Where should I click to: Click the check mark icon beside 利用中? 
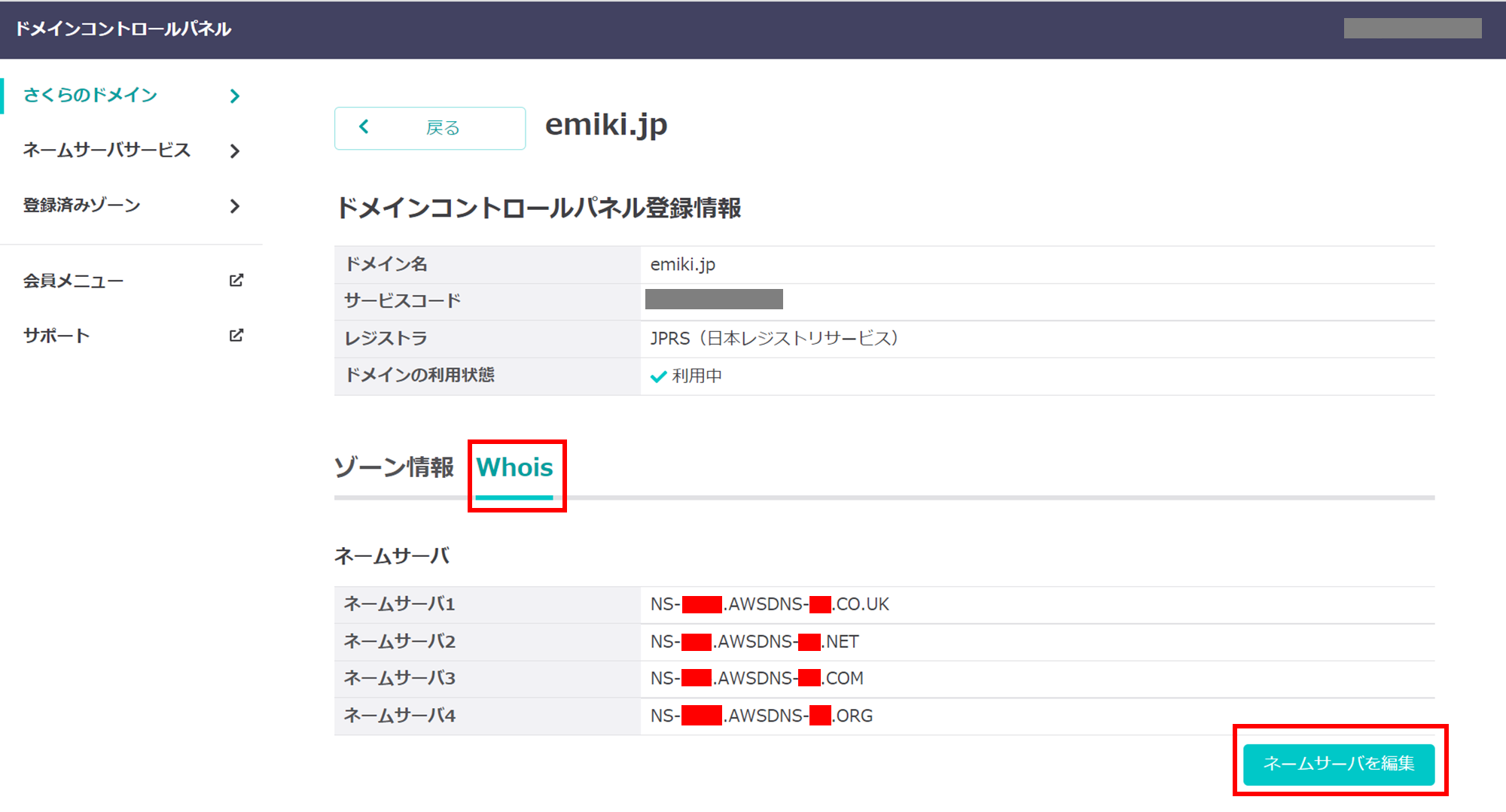pos(659,376)
